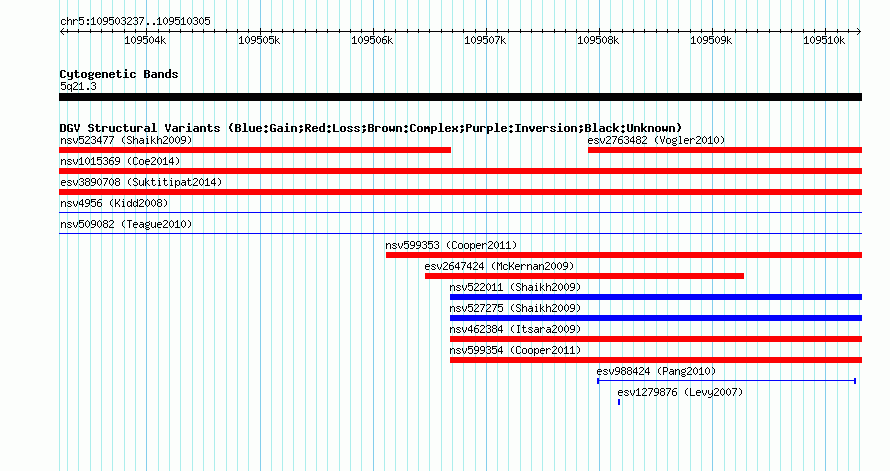
Task: Click the nsv523477 (Shaikh2009) variant label
Action: (126, 140)
